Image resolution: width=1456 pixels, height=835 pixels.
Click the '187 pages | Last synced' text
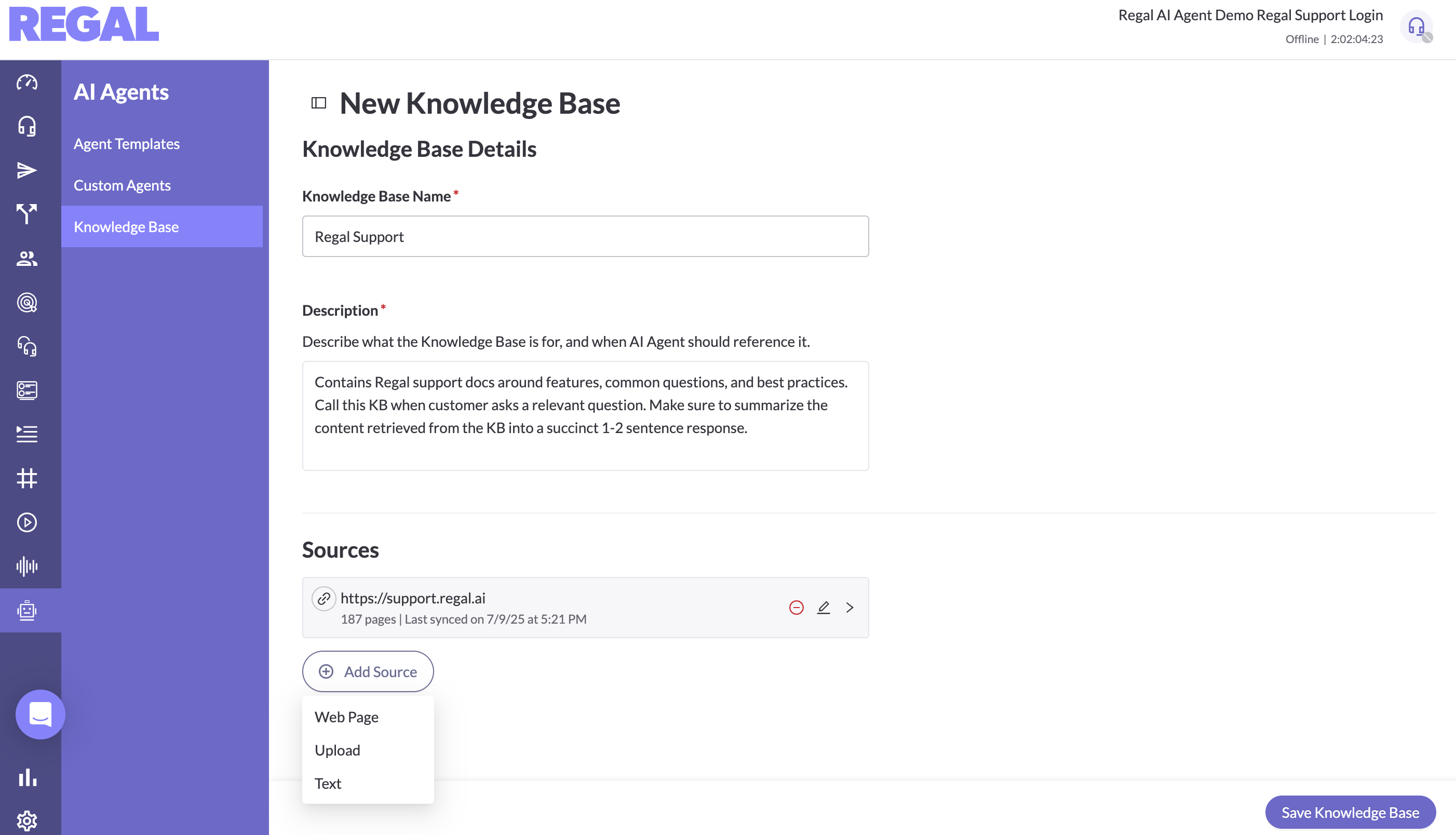pos(463,619)
